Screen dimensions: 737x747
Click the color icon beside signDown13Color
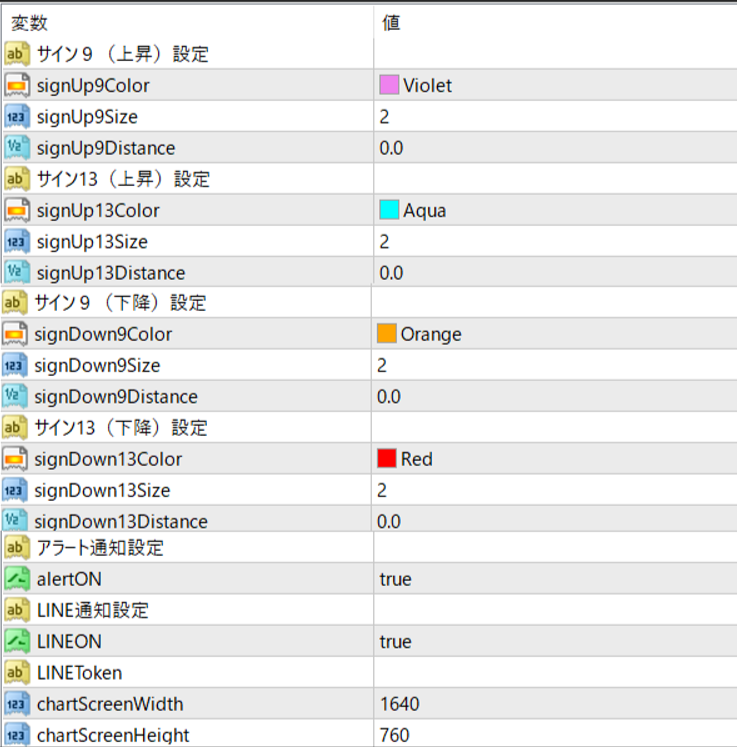point(15,459)
